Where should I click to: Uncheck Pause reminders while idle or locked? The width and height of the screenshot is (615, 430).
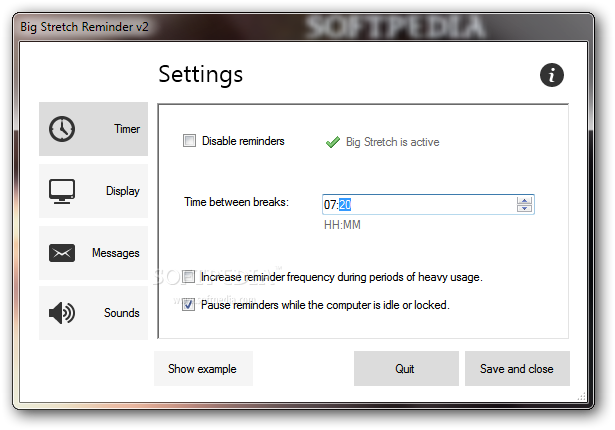coord(188,304)
